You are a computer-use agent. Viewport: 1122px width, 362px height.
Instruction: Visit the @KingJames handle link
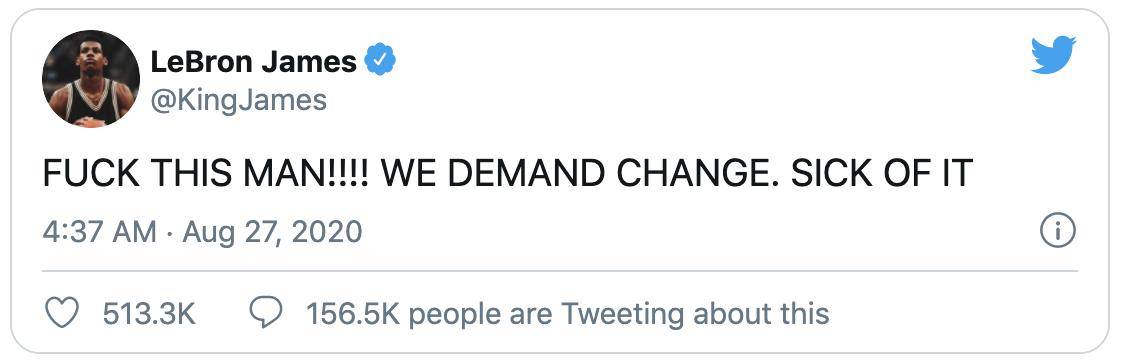[238, 100]
